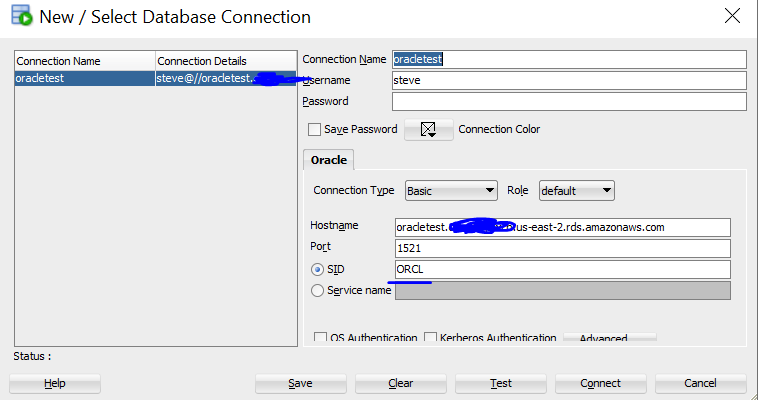Open the Role dropdown
This screenshot has height=400, width=758.
click(577, 191)
